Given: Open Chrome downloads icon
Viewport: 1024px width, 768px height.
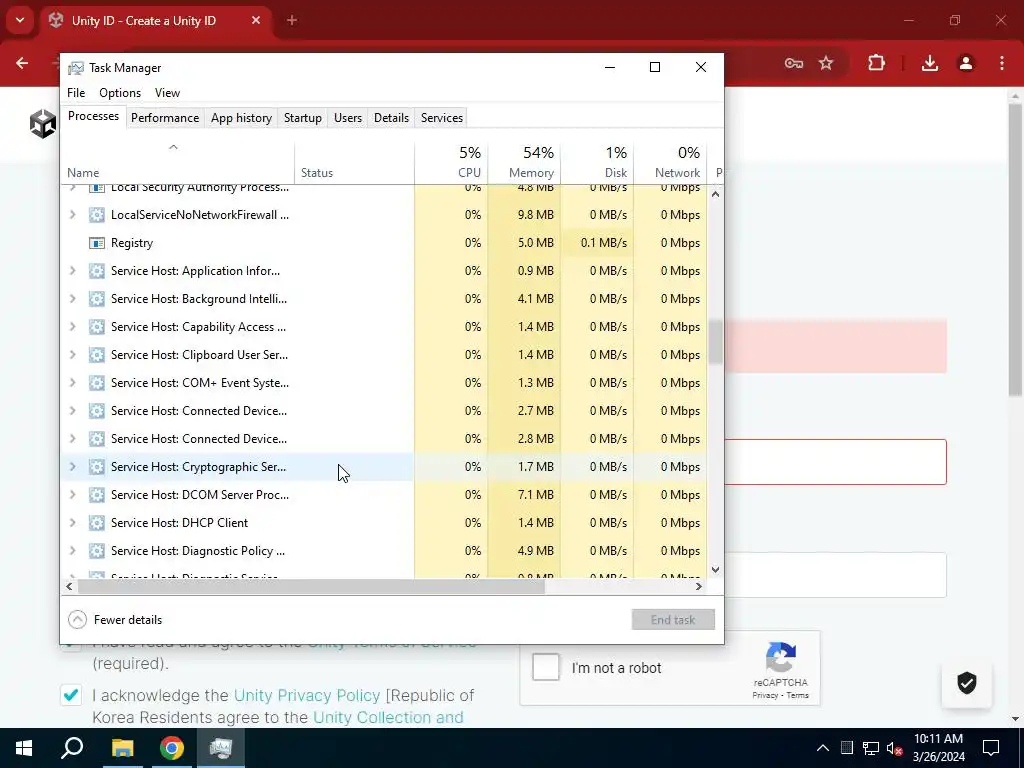Looking at the screenshot, I should click(930, 63).
